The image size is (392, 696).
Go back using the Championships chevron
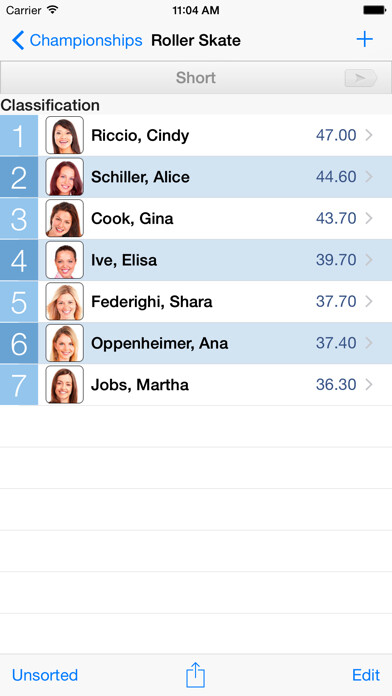(18, 40)
